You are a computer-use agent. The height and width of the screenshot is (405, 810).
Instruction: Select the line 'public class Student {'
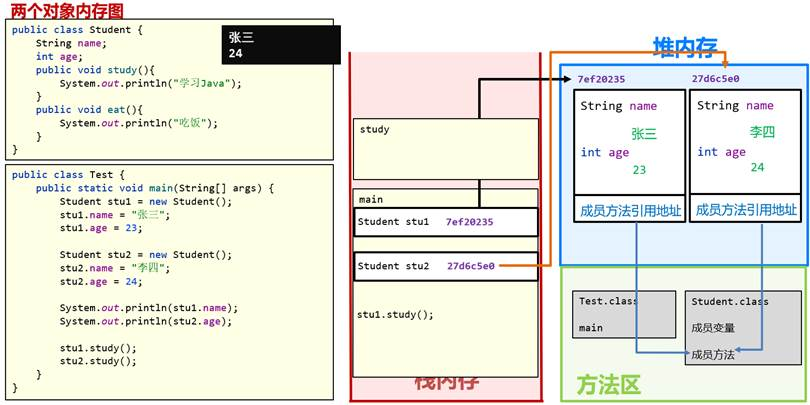click(x=77, y=30)
